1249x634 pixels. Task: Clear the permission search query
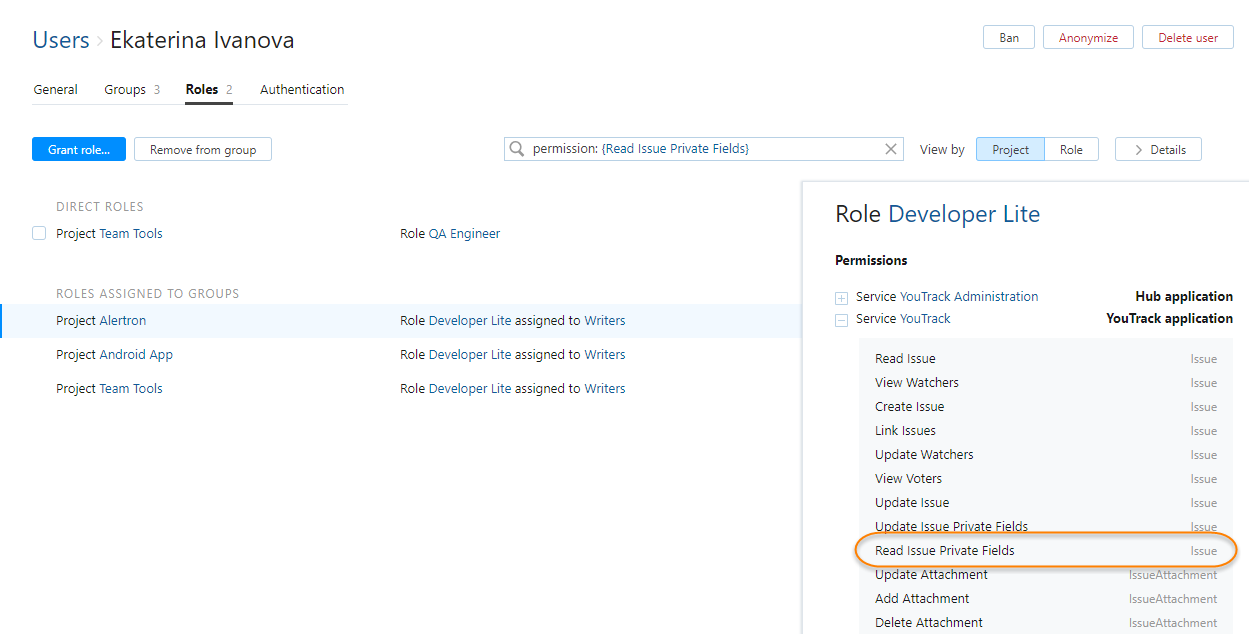tap(891, 149)
